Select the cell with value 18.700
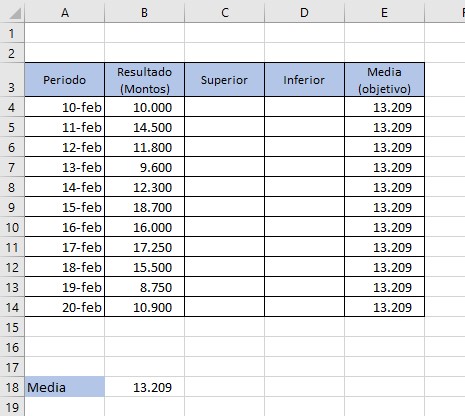 145,207
